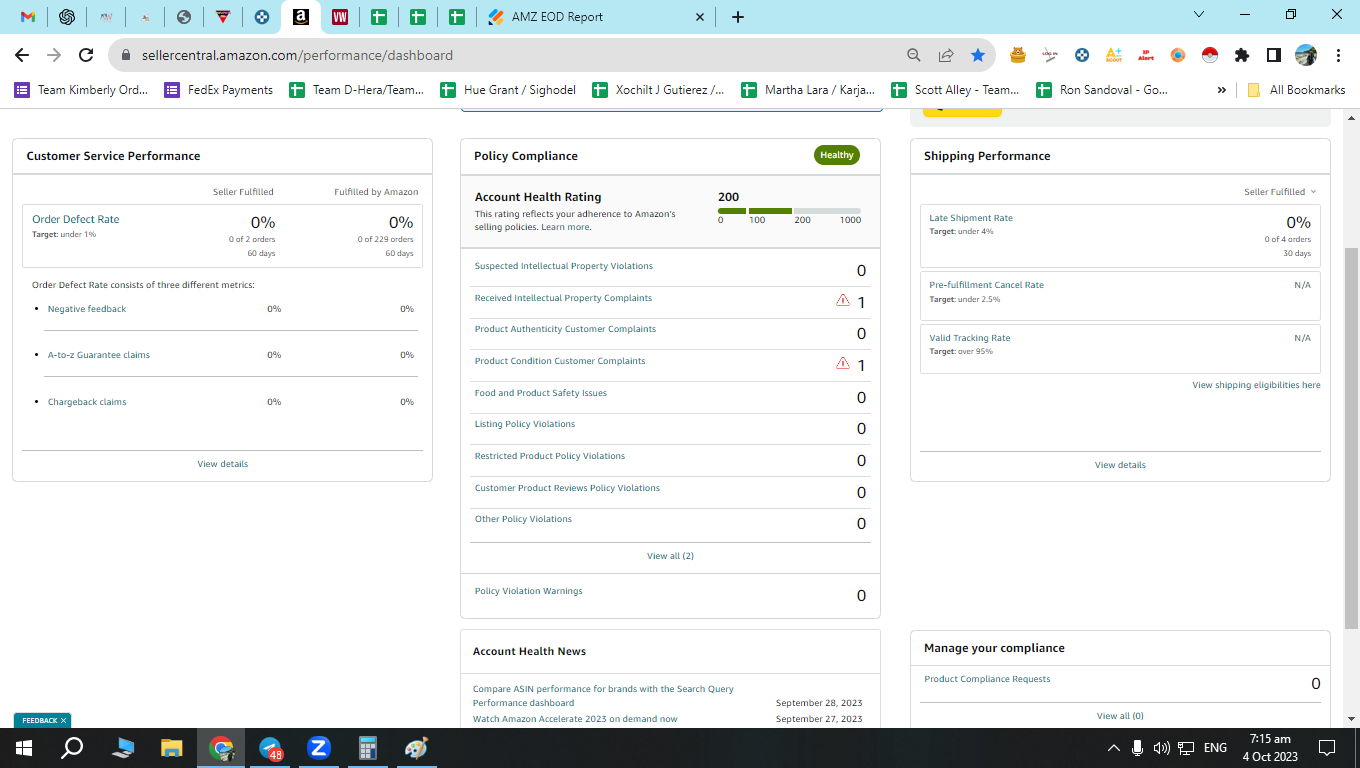This screenshot has width=1360, height=768.
Task: Switch to the Gmail tab
Action: 28,17
